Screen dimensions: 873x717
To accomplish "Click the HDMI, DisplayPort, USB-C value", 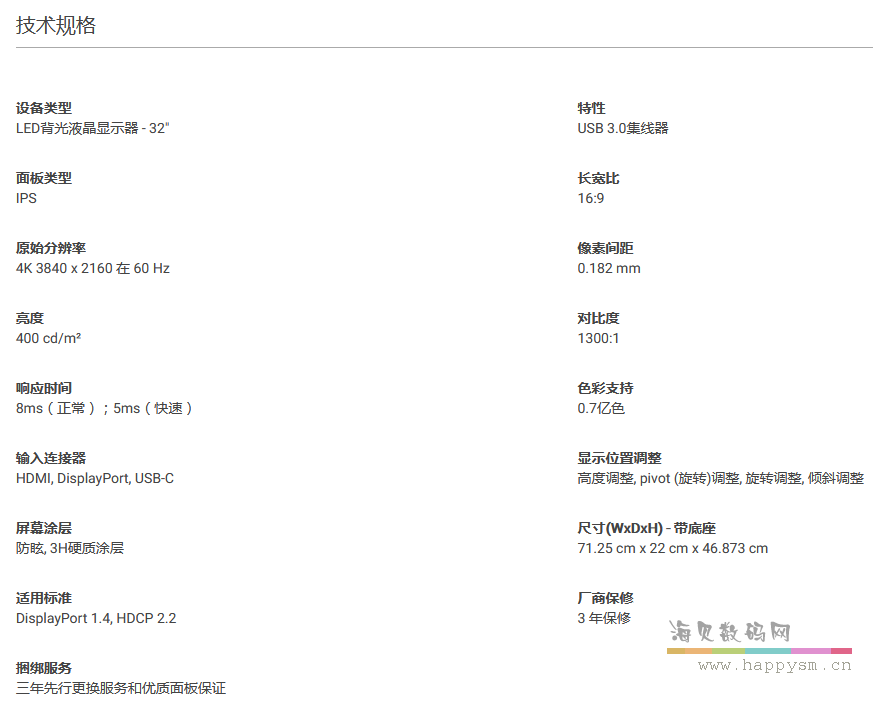I will [x=95, y=479].
